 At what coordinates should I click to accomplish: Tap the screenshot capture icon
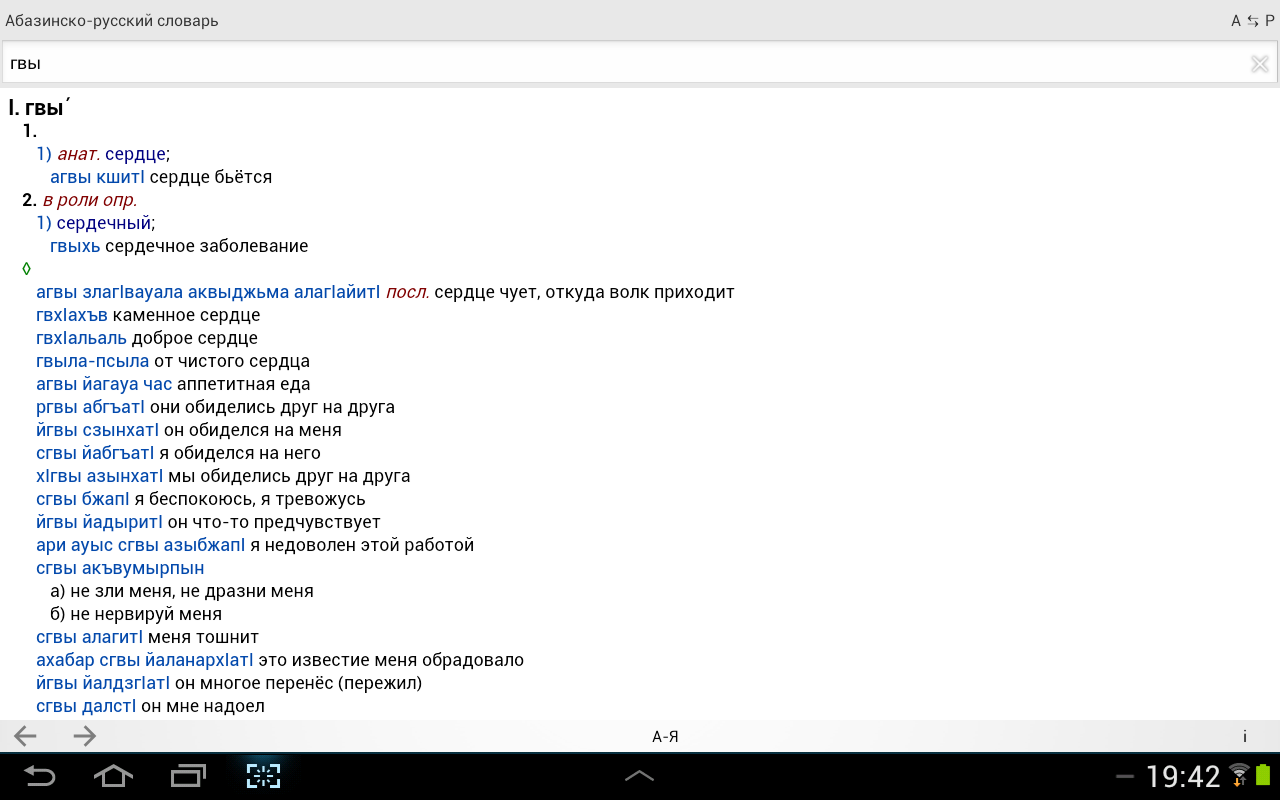[263, 775]
